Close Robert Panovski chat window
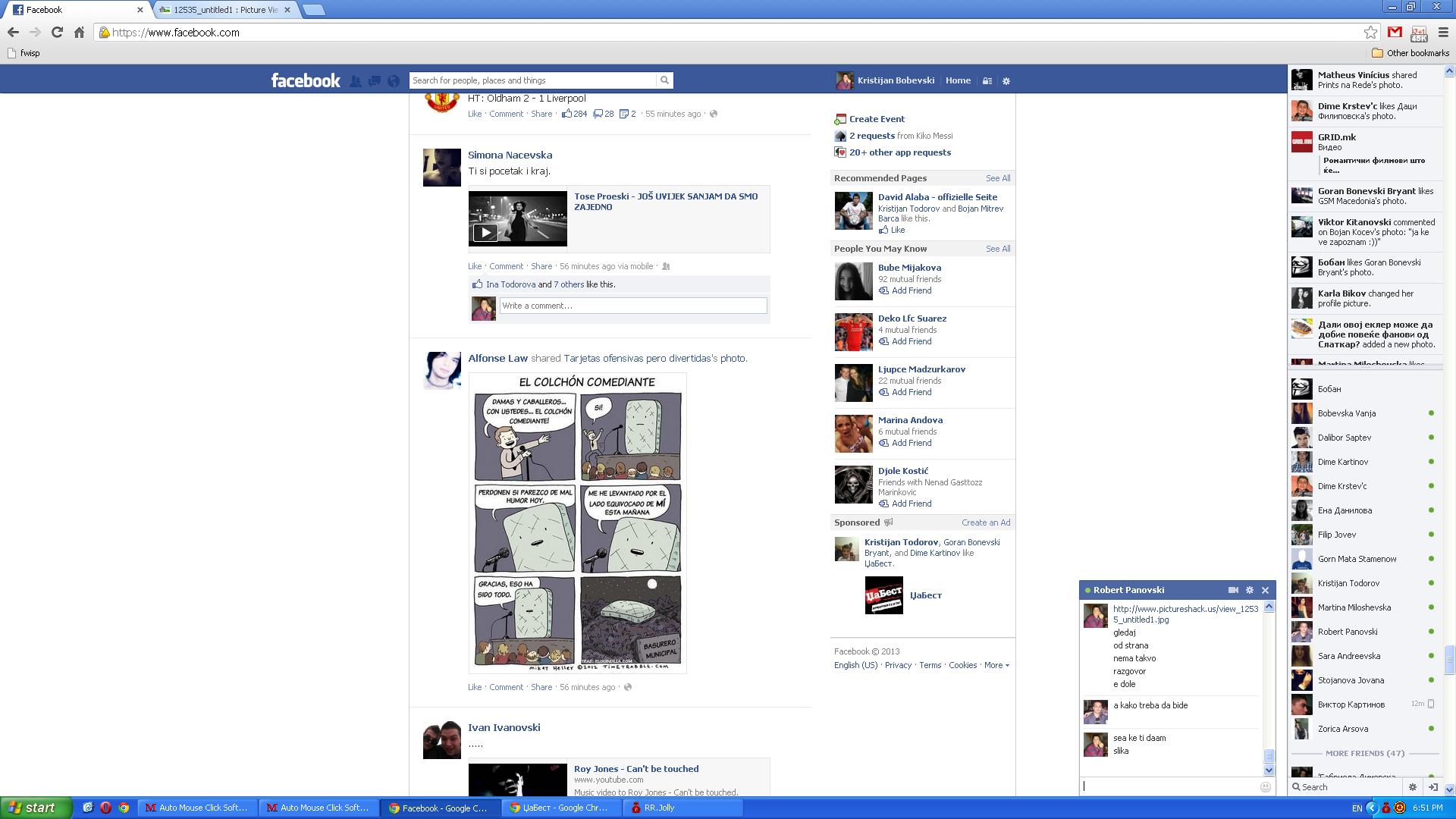This screenshot has height=819, width=1456. [1265, 590]
